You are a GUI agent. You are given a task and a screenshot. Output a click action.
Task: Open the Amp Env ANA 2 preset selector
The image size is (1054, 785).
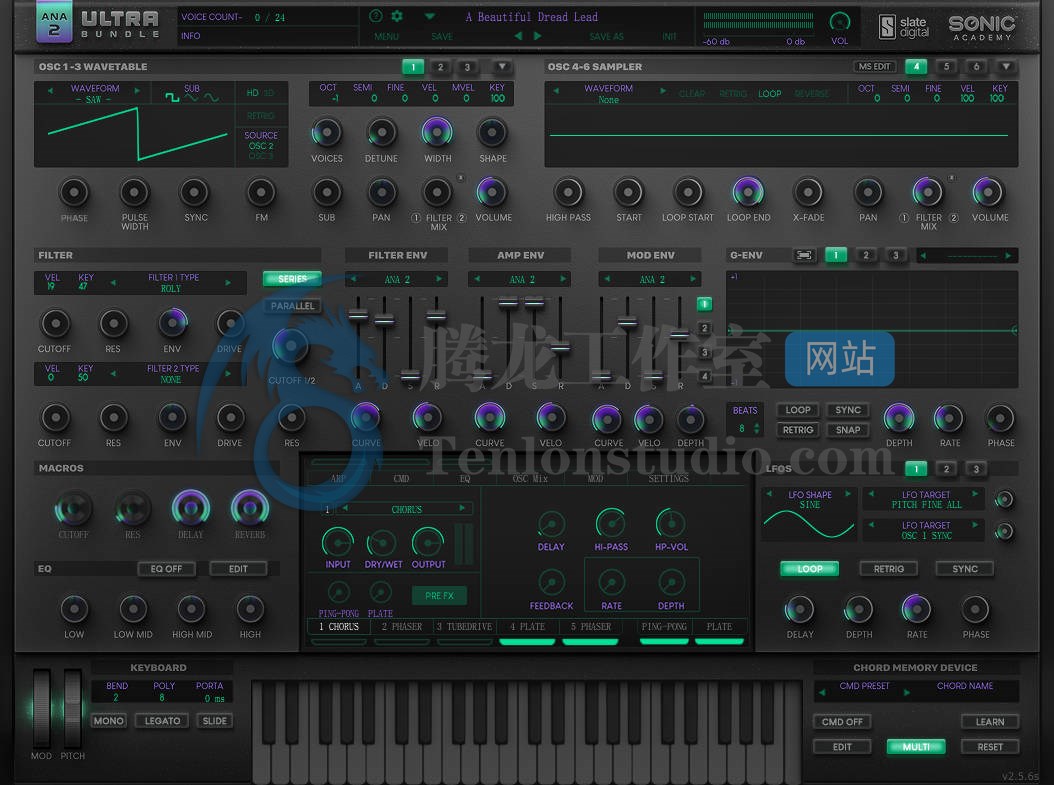[x=521, y=279]
